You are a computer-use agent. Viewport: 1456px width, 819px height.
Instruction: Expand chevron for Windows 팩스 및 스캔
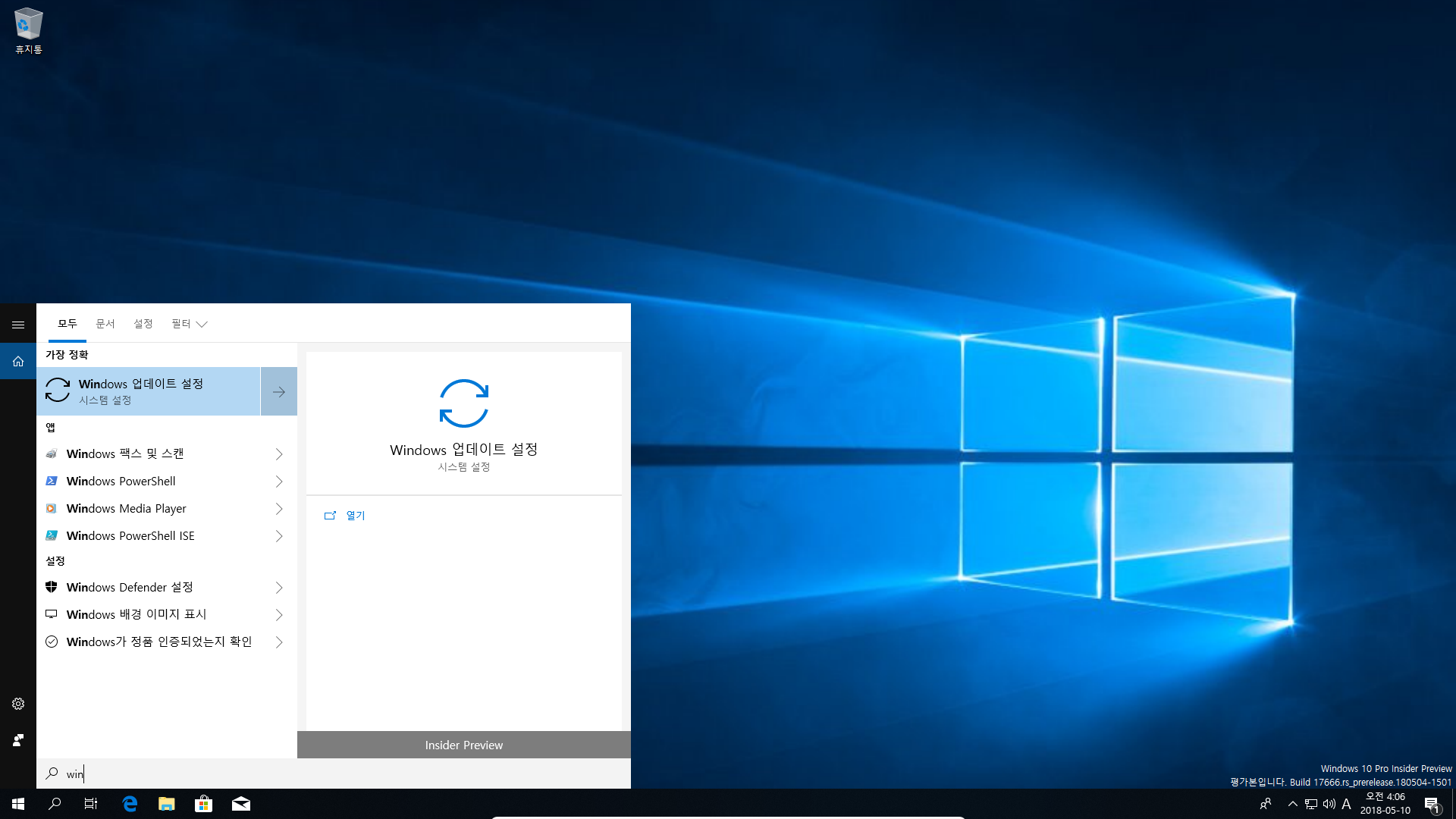coord(279,453)
